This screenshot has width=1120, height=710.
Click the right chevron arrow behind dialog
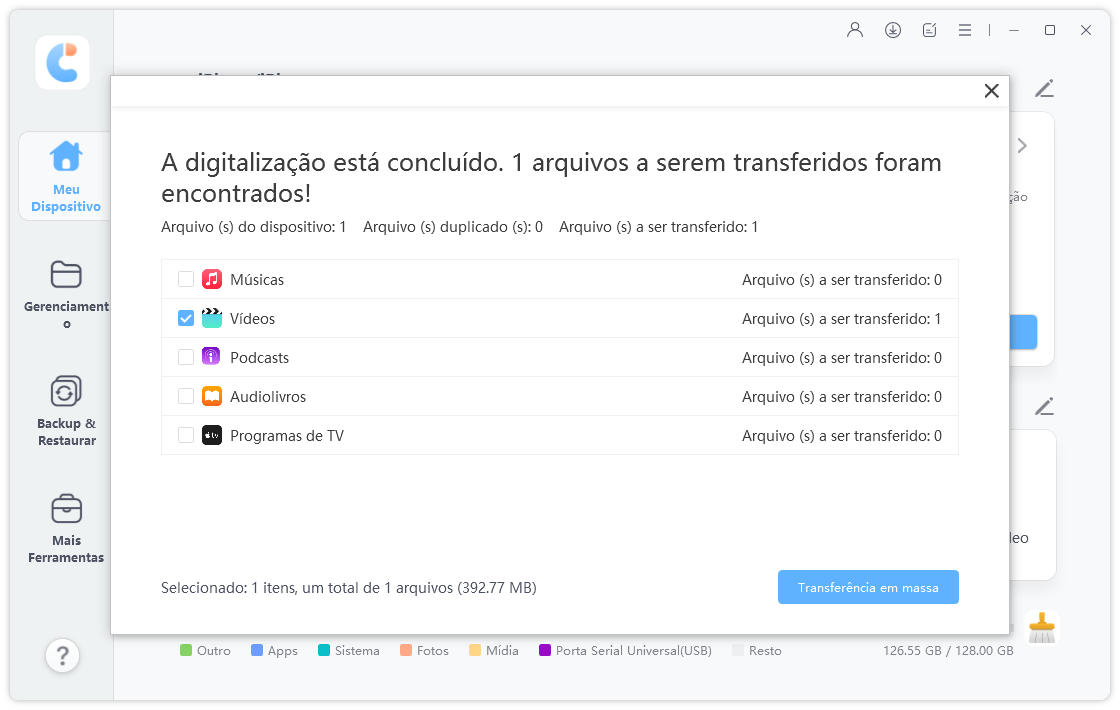[x=1022, y=146]
